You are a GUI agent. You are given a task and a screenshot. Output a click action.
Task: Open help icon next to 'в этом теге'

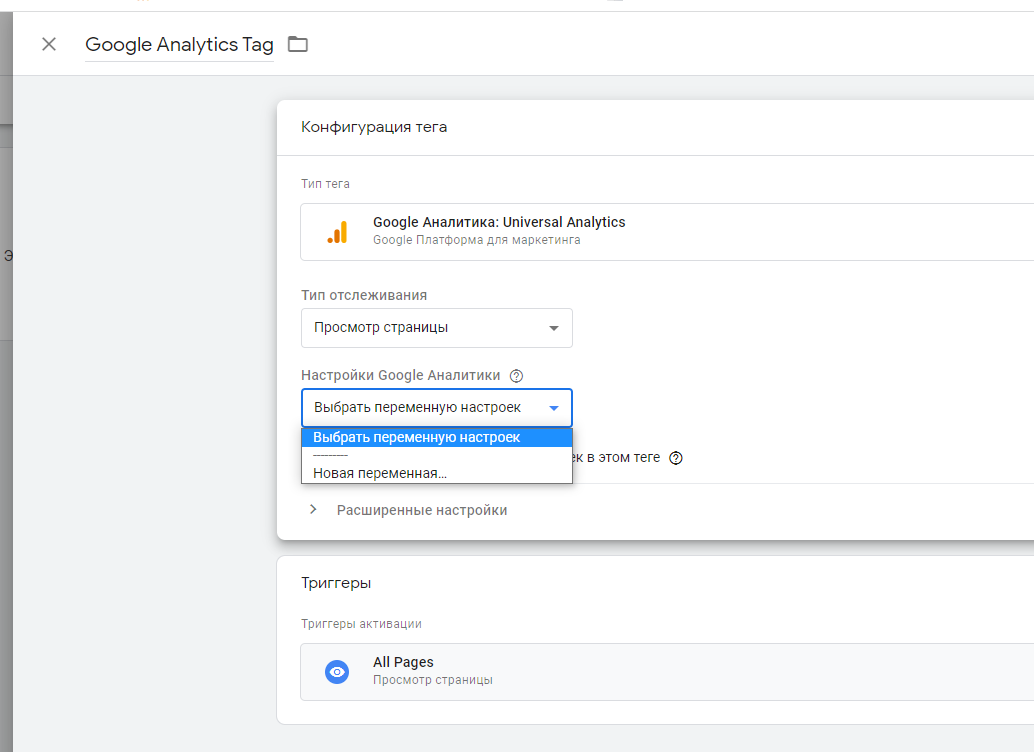(675, 458)
